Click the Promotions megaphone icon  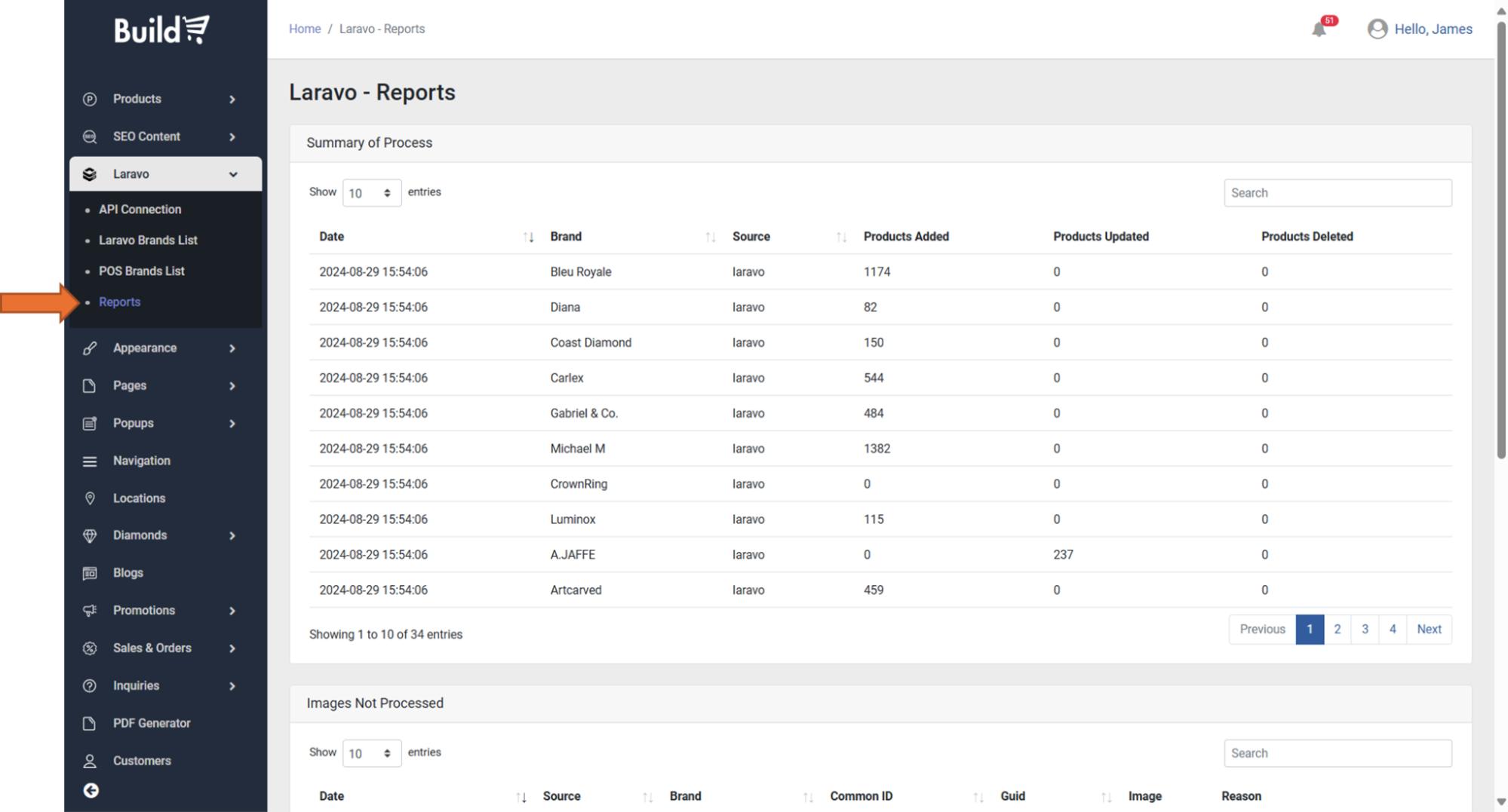90,611
